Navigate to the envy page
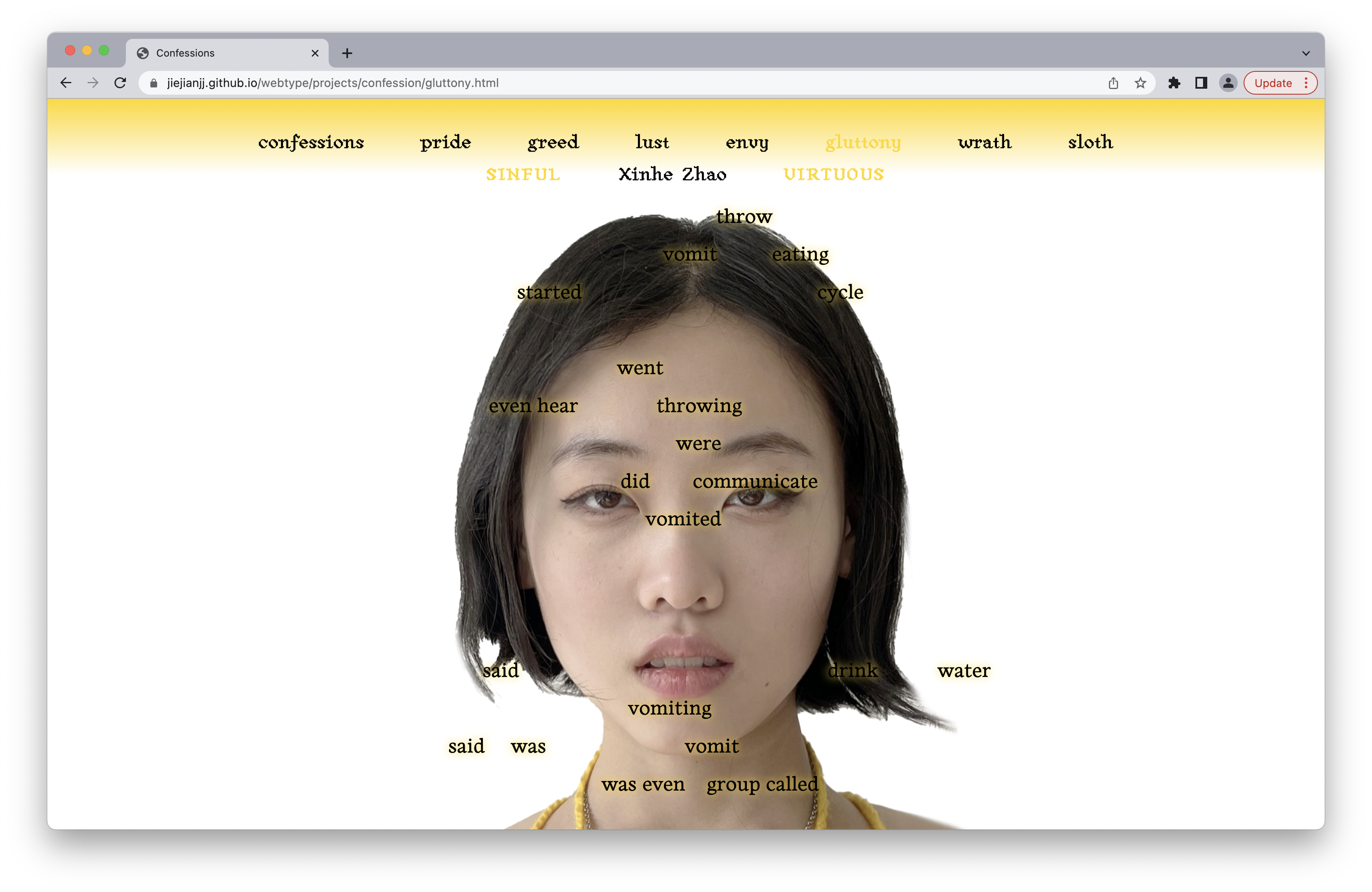Image resolution: width=1372 pixels, height=892 pixels. click(x=747, y=142)
